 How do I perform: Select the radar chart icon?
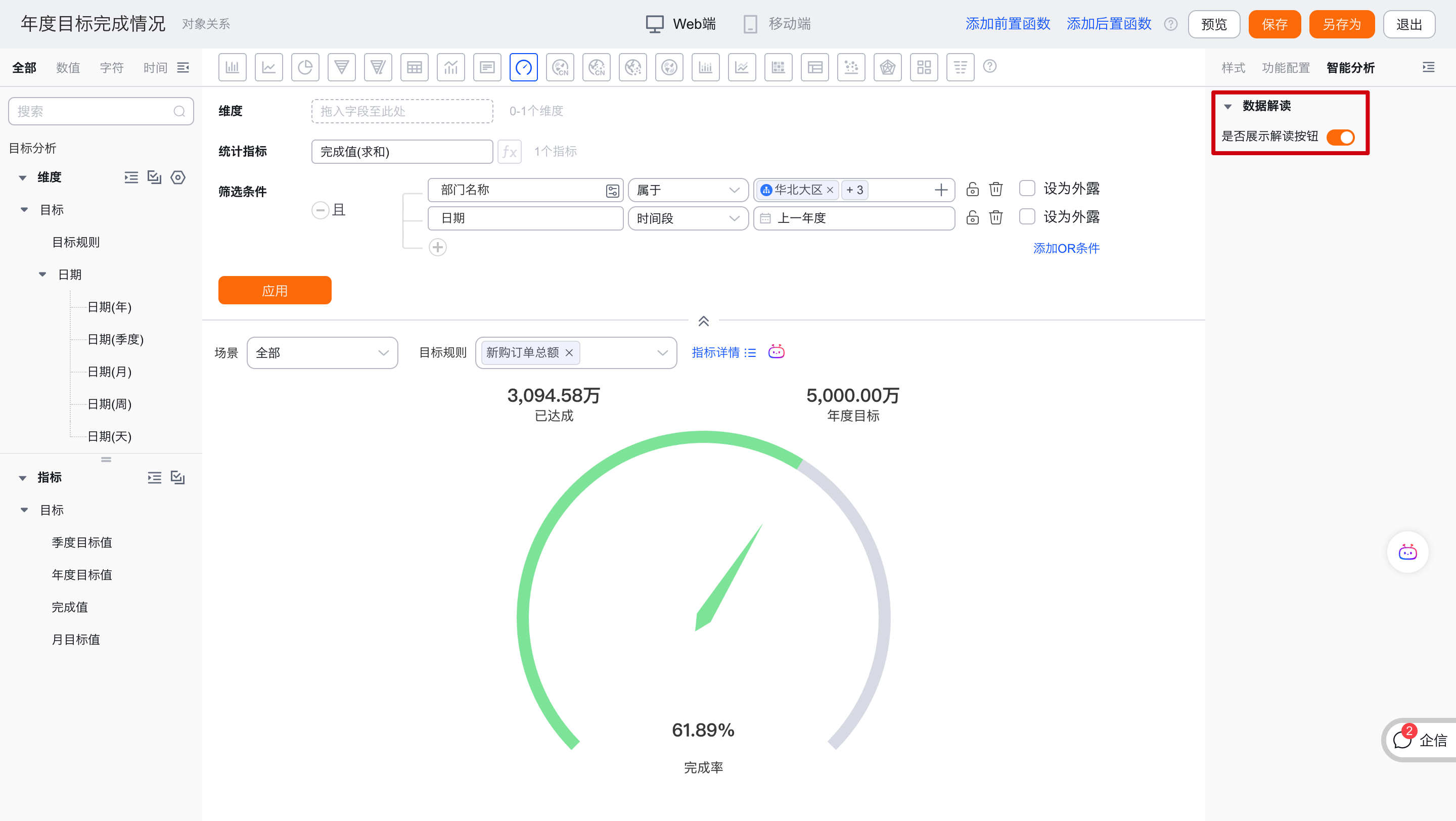[x=887, y=67]
